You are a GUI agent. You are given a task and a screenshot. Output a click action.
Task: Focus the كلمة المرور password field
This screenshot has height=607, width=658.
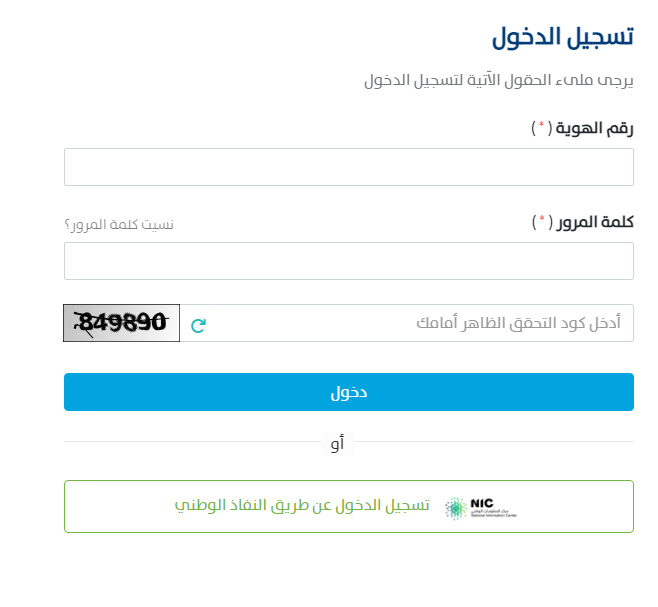click(x=348, y=261)
